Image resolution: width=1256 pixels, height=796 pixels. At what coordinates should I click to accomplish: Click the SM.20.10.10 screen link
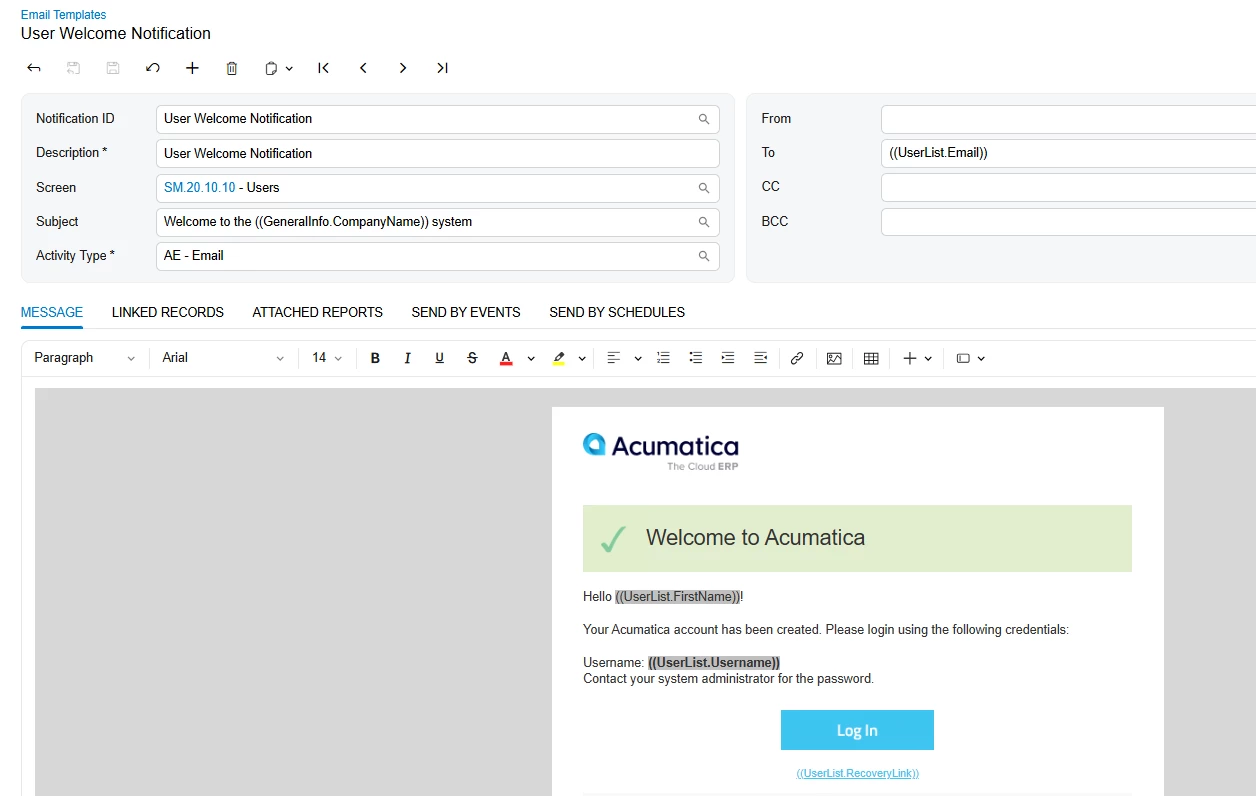[x=200, y=187]
